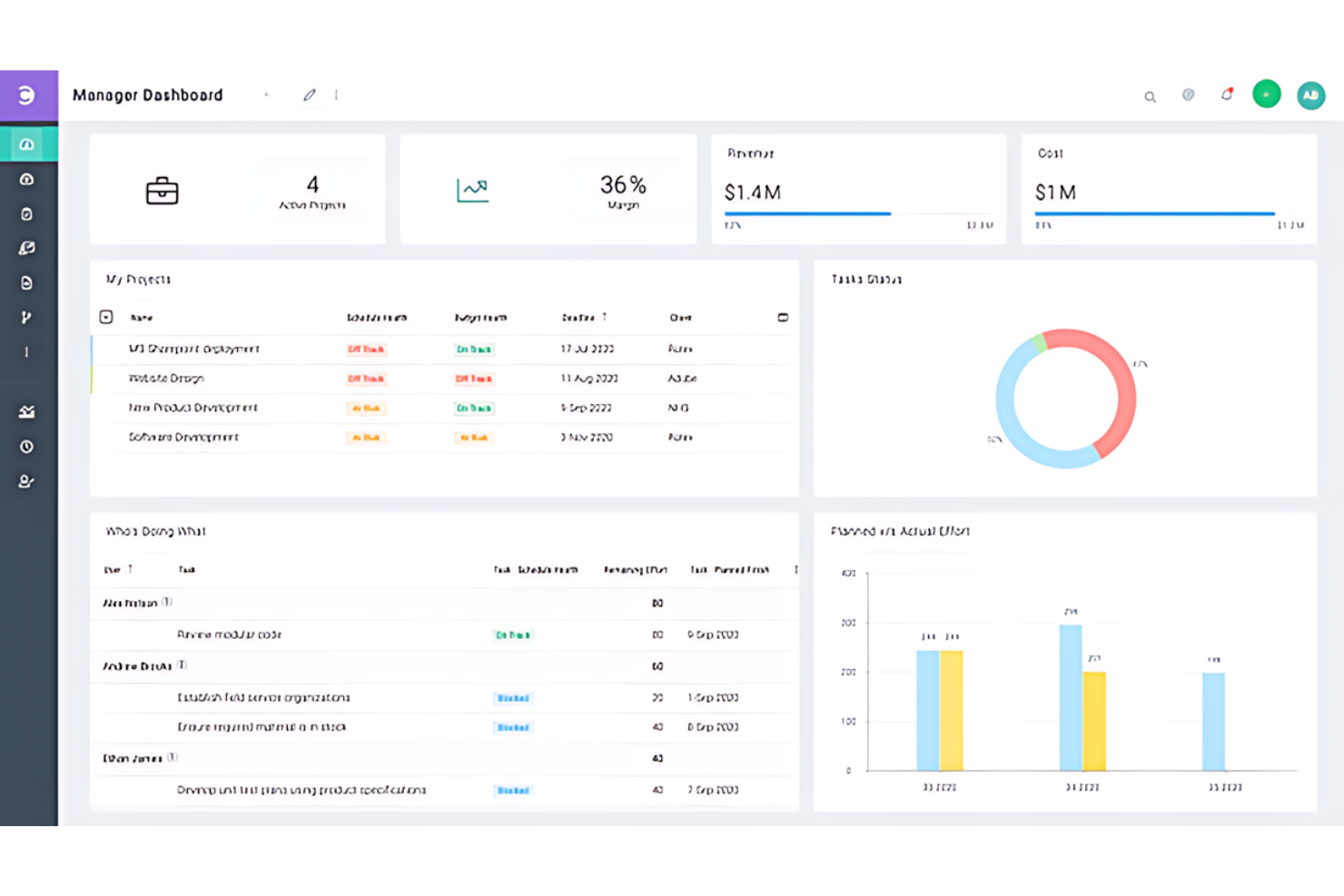Click the trend chart icon on the Margin card
Image resolution: width=1344 pixels, height=896 pixels.
point(472,190)
